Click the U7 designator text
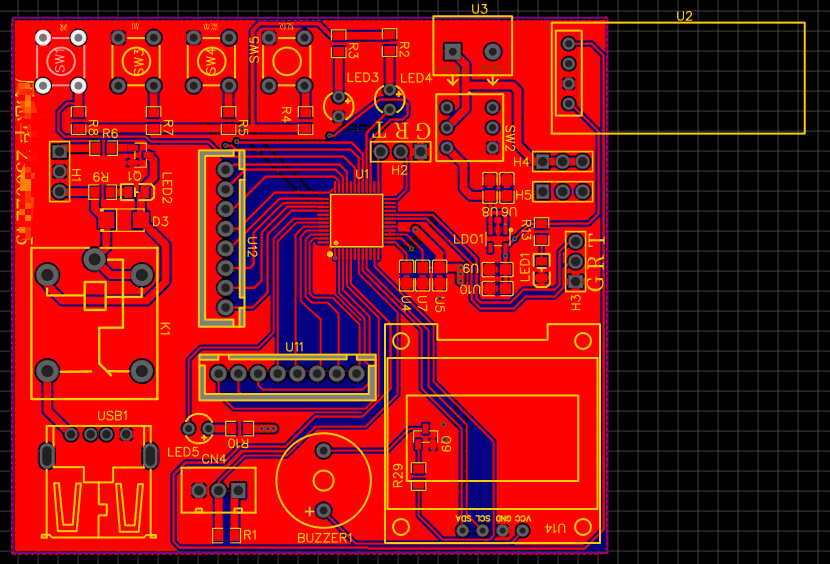This screenshot has height=564, width=830. pos(422,303)
